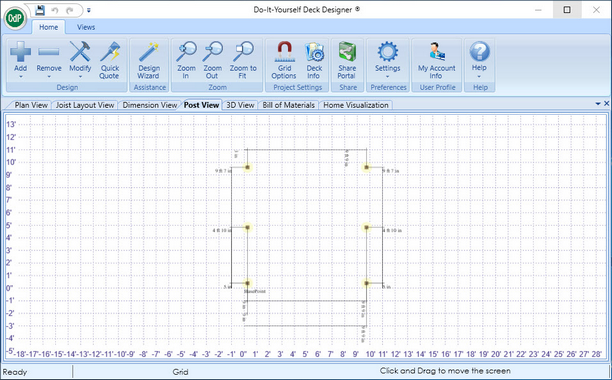This screenshot has width=612, height=380.
Task: Click the Save icon in title bar
Action: coord(39,10)
